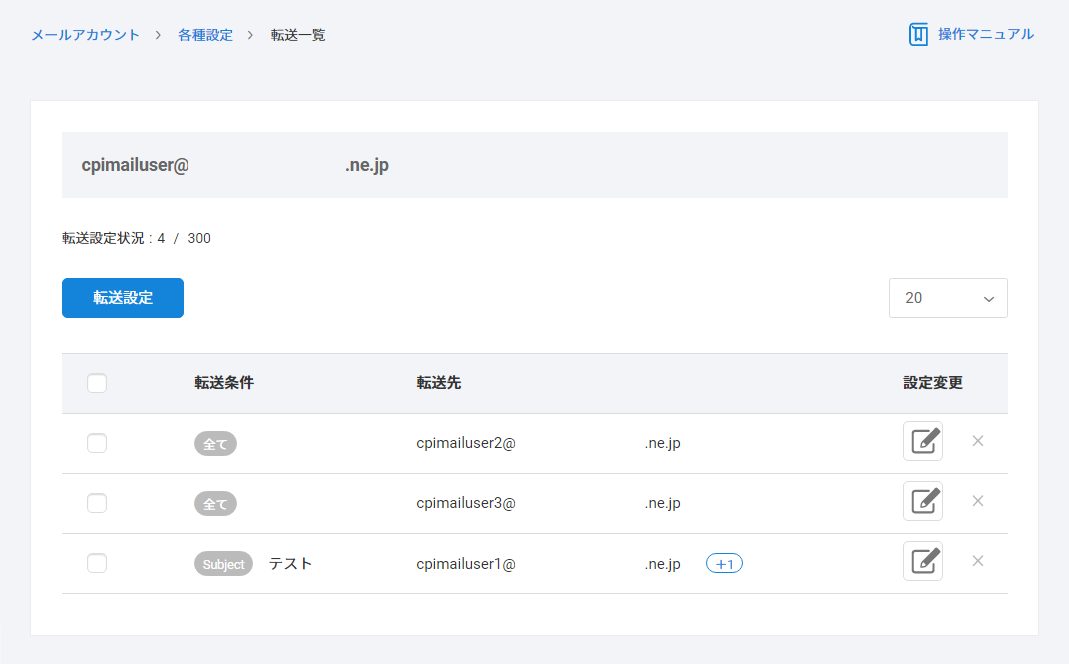Image resolution: width=1069 pixels, height=664 pixels.
Task: Delete the cpimailuser3 forwarding entry
Action: tap(978, 501)
